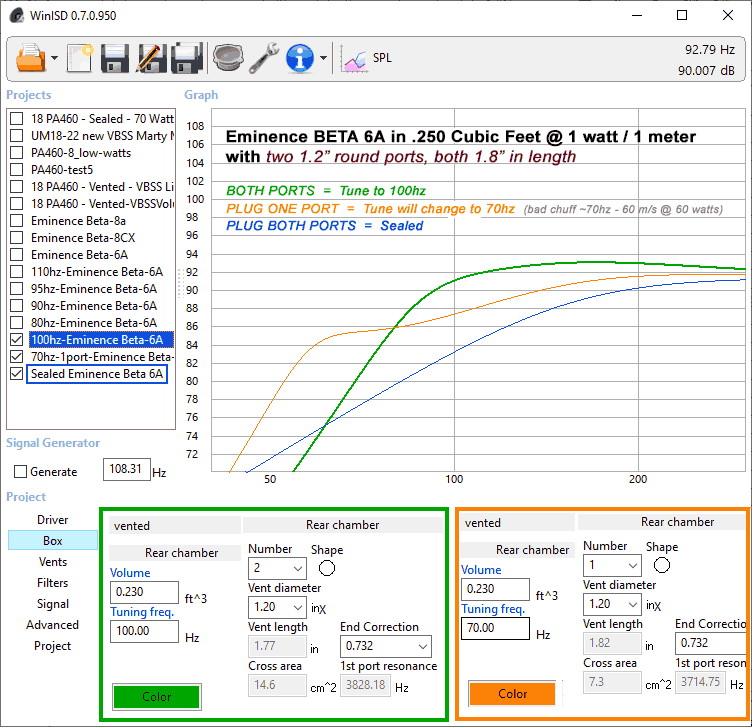752x727 pixels.
Task: Open options wrench tool icon
Action: 264,58
